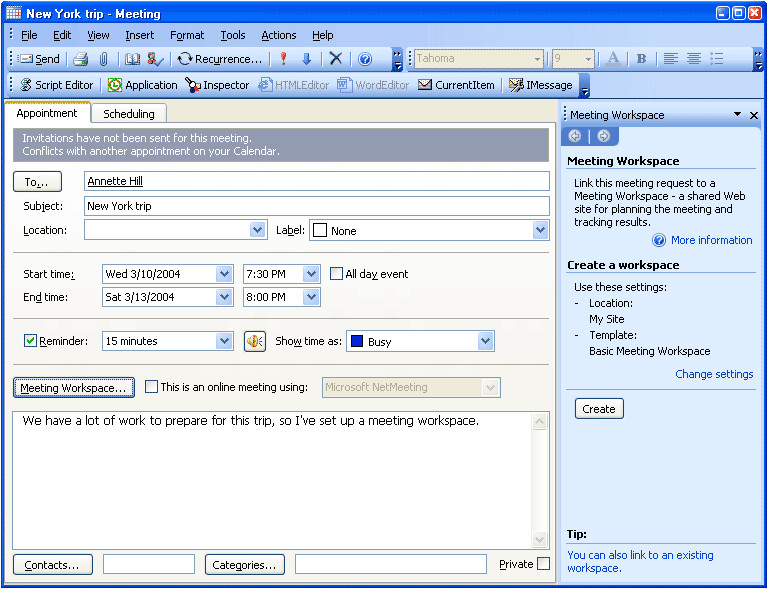This screenshot has height=589, width=768.
Task: Open the Address Book icon
Action: pyautogui.click(x=132, y=59)
